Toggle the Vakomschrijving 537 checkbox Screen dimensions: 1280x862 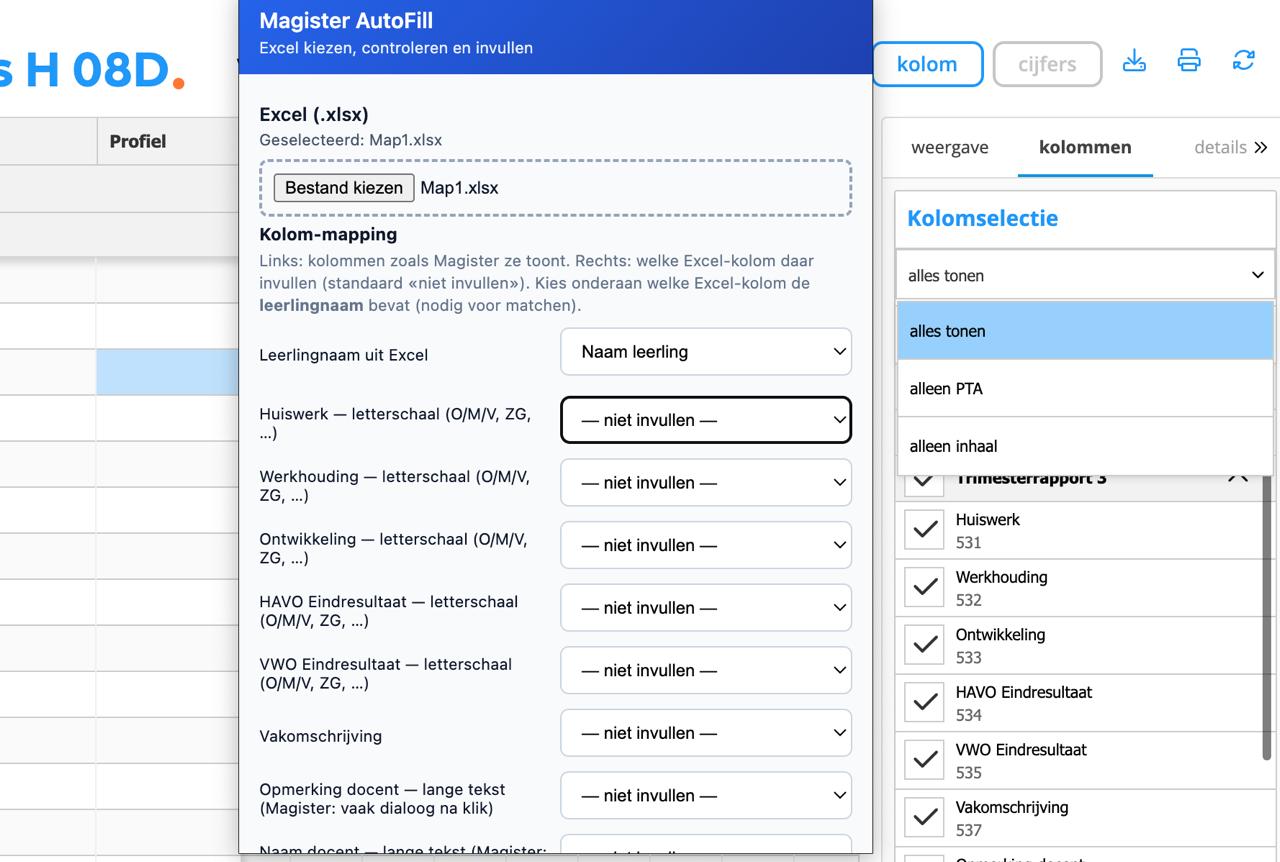pyautogui.click(x=924, y=817)
